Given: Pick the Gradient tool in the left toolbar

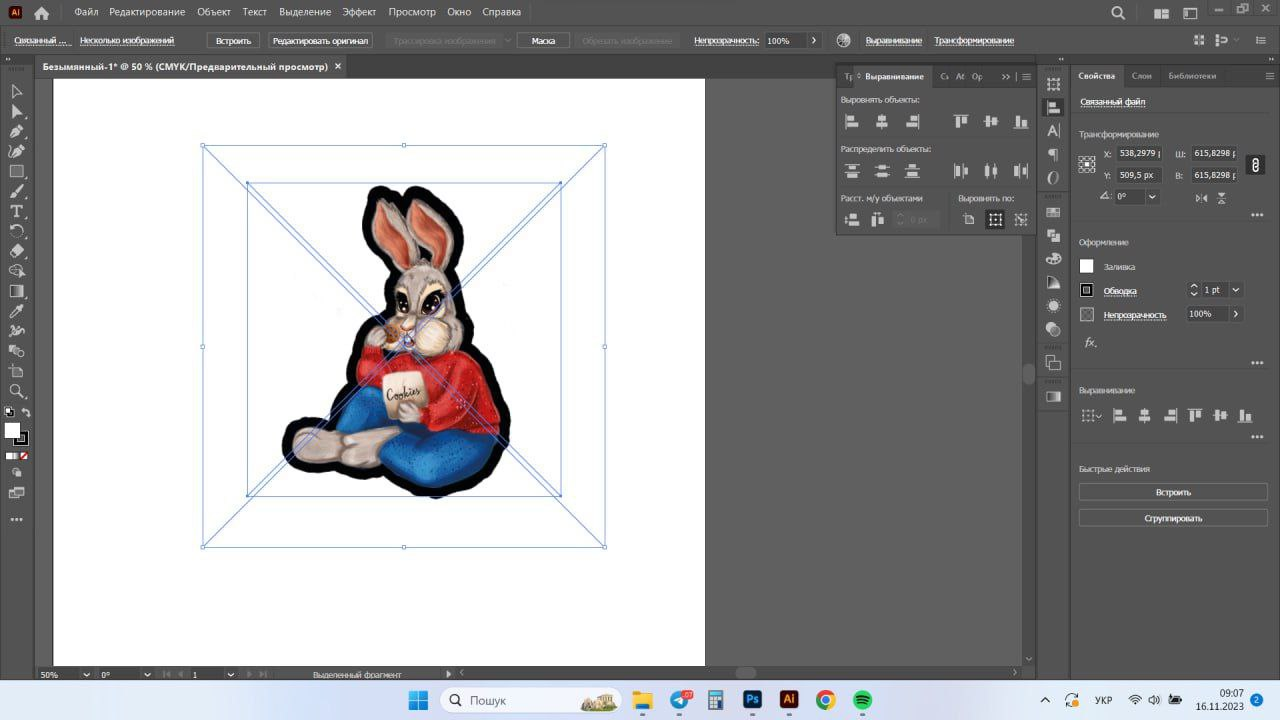Looking at the screenshot, I should pyautogui.click(x=17, y=291).
